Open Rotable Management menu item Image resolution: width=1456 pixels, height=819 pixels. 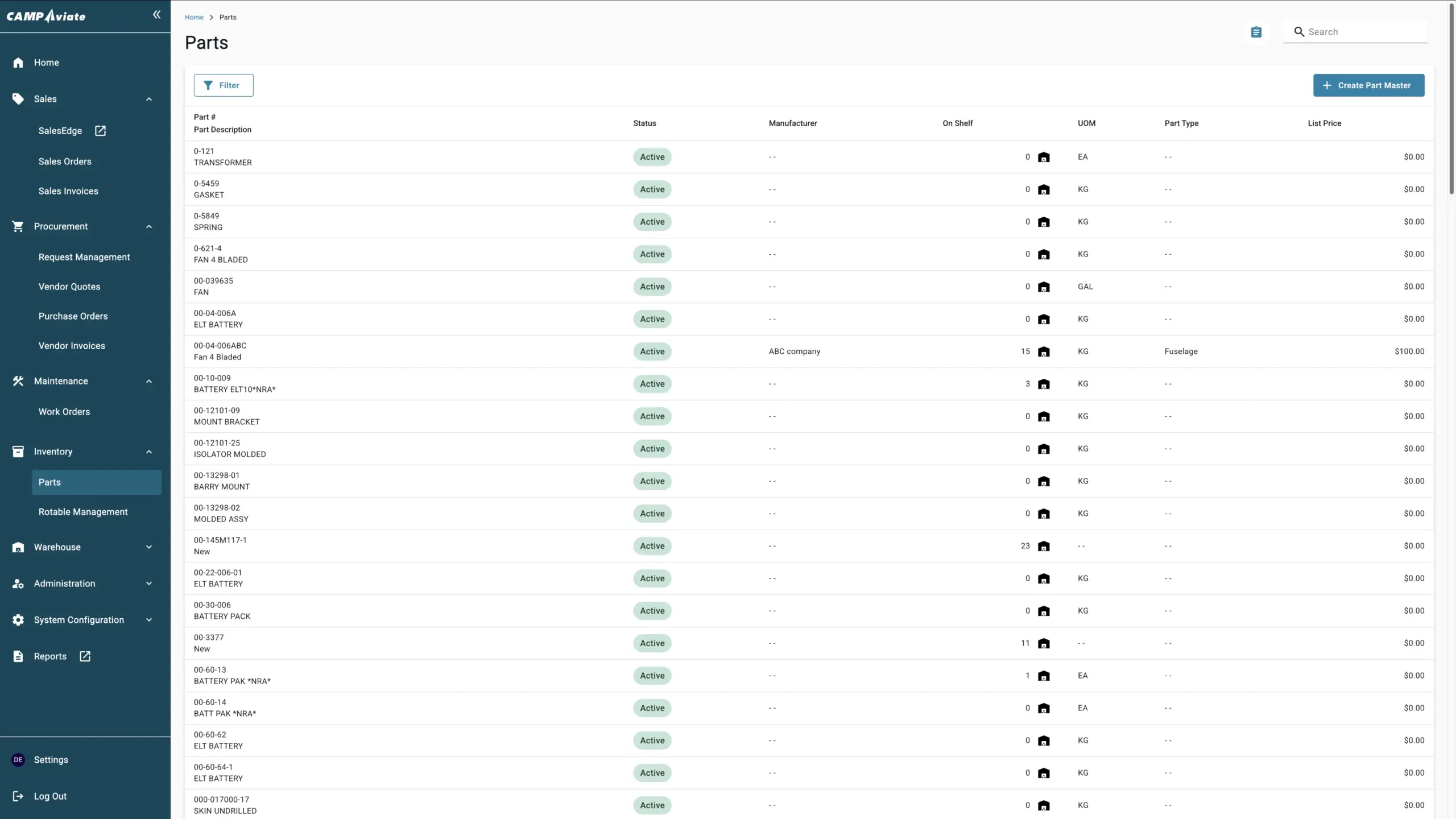coord(83,512)
